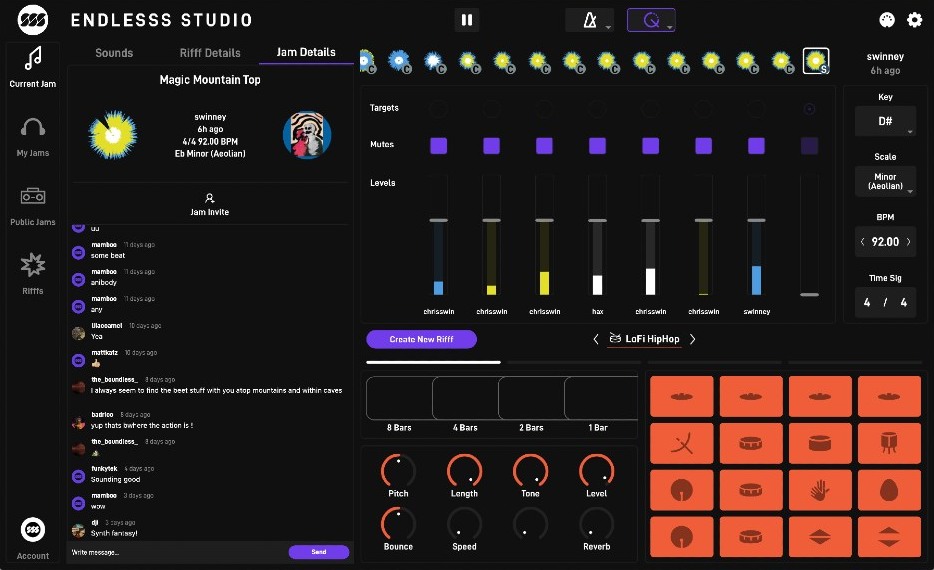Toggle the metronome icon
Viewport: 934px width, 570px height.
[589, 20]
